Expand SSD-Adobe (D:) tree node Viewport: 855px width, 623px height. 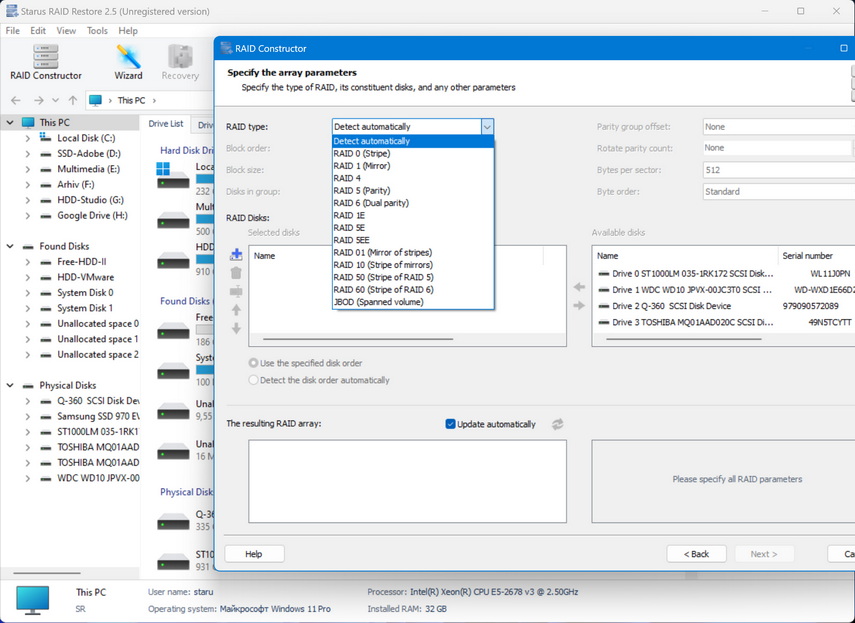click(x=27, y=154)
